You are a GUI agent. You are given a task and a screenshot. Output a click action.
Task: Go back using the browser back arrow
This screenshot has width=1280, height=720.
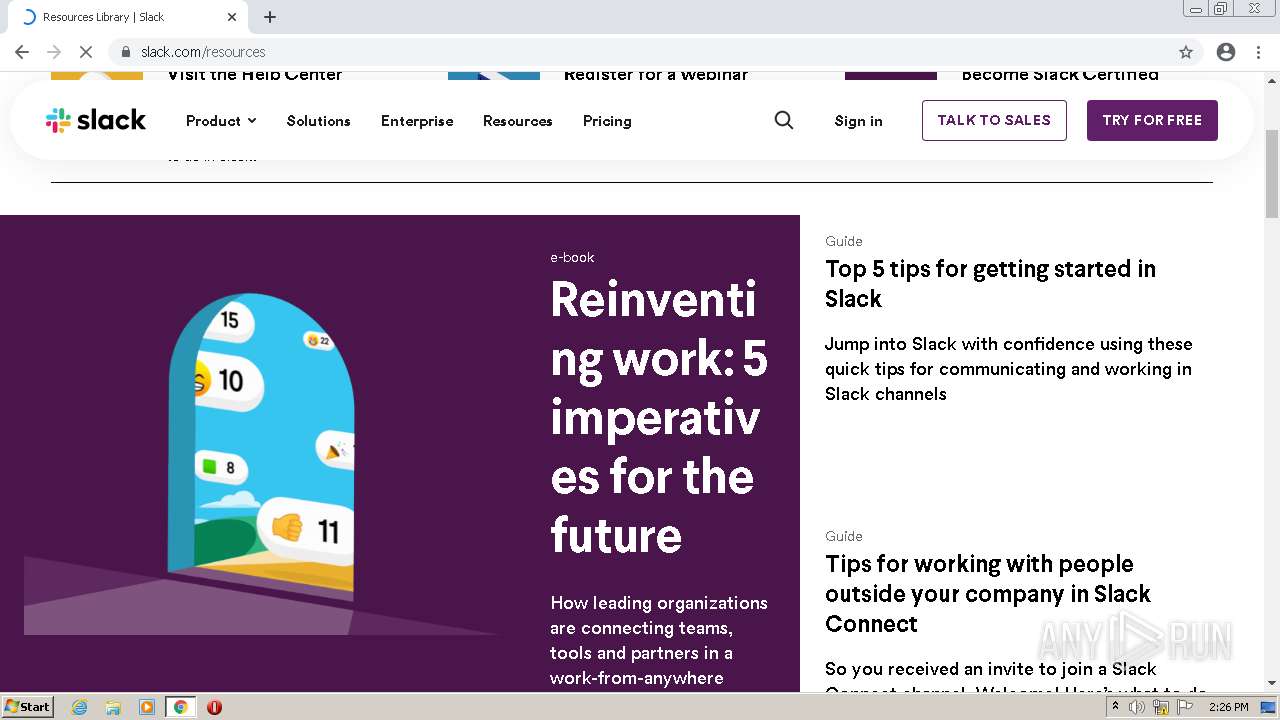tap(22, 52)
